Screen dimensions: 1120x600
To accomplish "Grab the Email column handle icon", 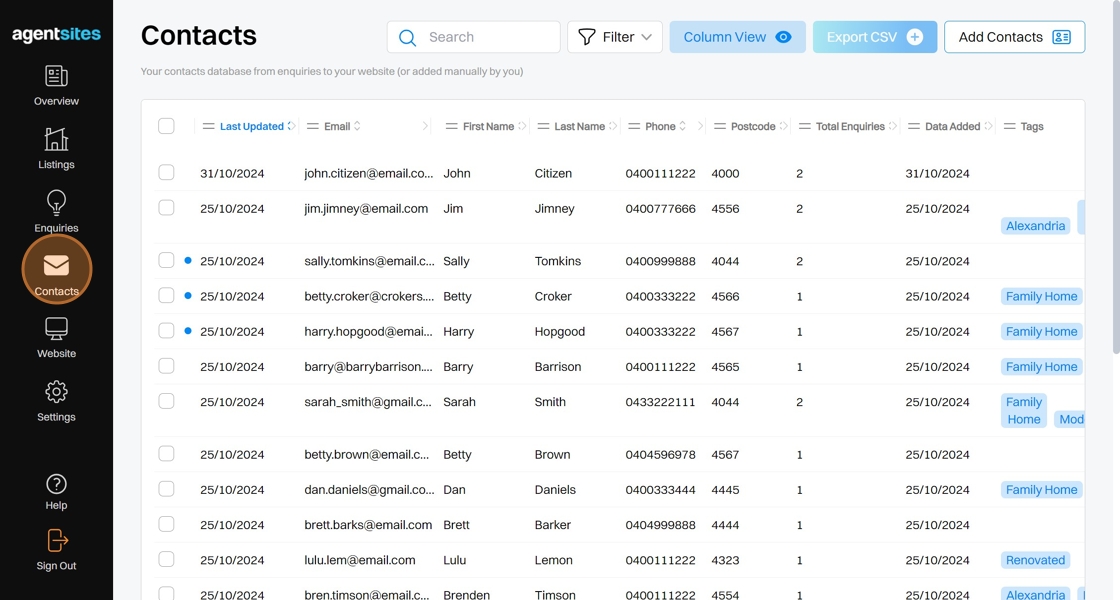I will pos(312,126).
